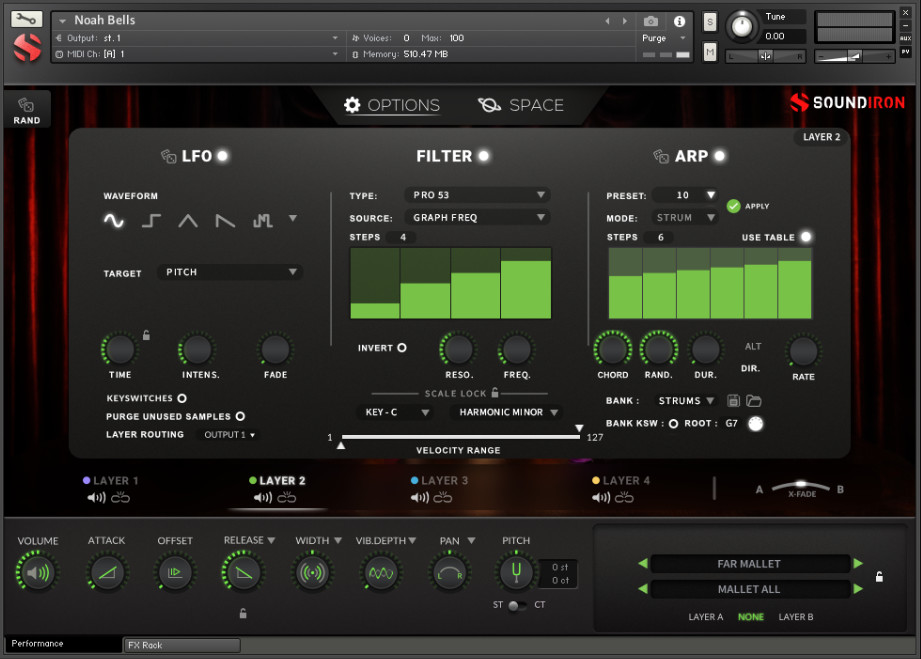Click the Solo S button
Viewport: 921px width, 659px height.
[710, 22]
